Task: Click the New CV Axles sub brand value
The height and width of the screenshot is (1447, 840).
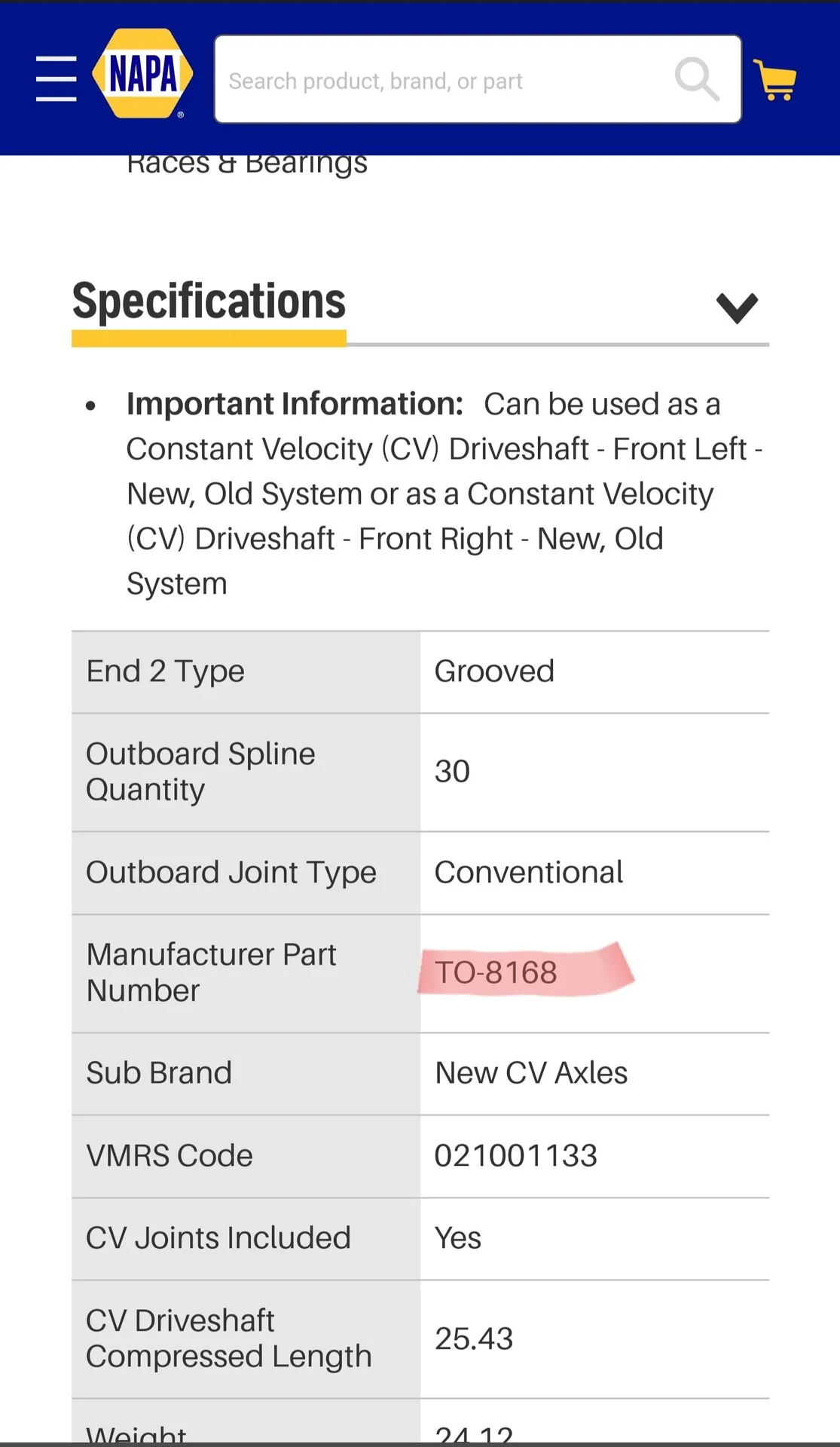Action: tap(531, 1073)
